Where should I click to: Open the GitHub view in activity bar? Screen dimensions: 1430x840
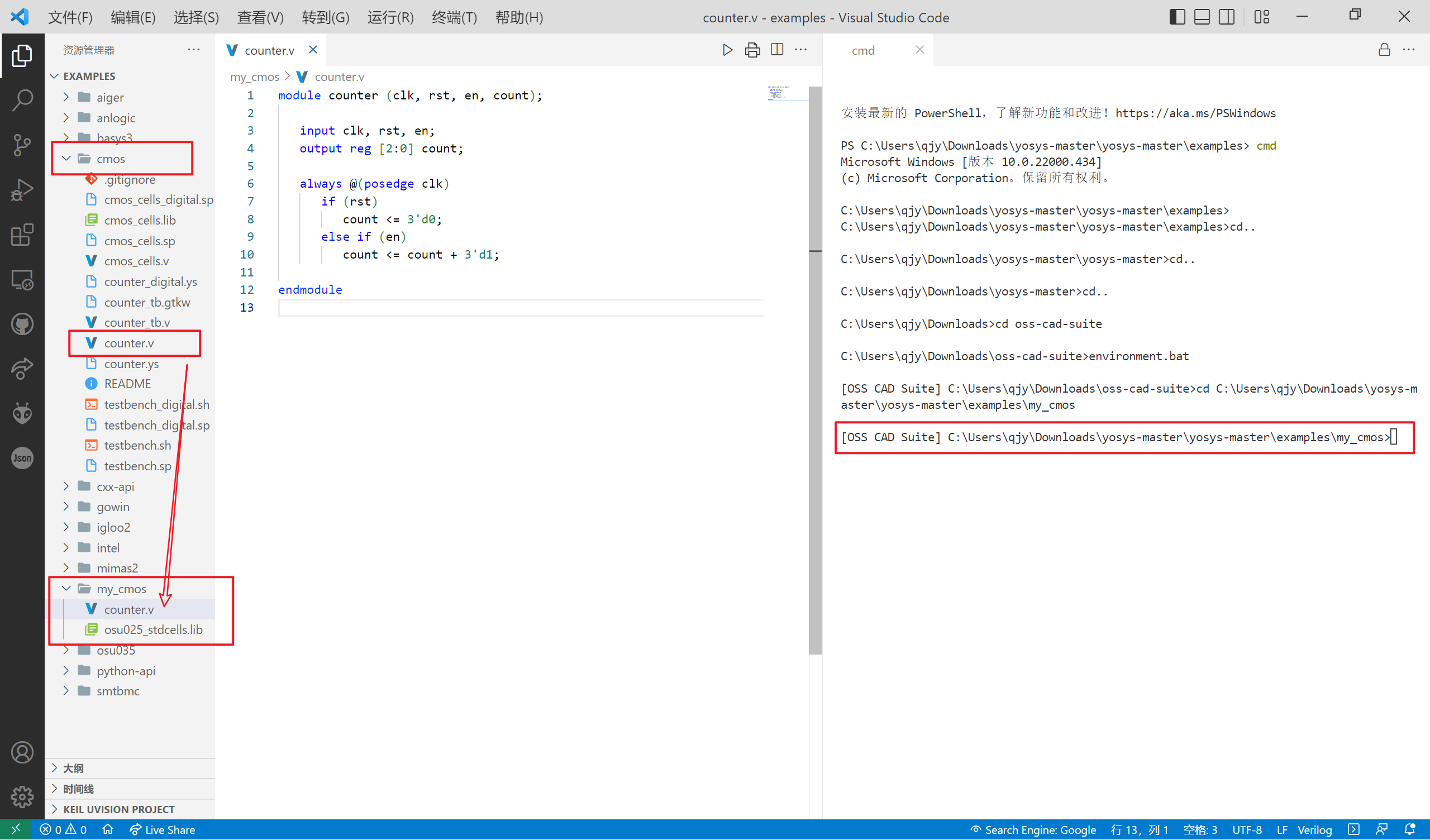(x=22, y=324)
